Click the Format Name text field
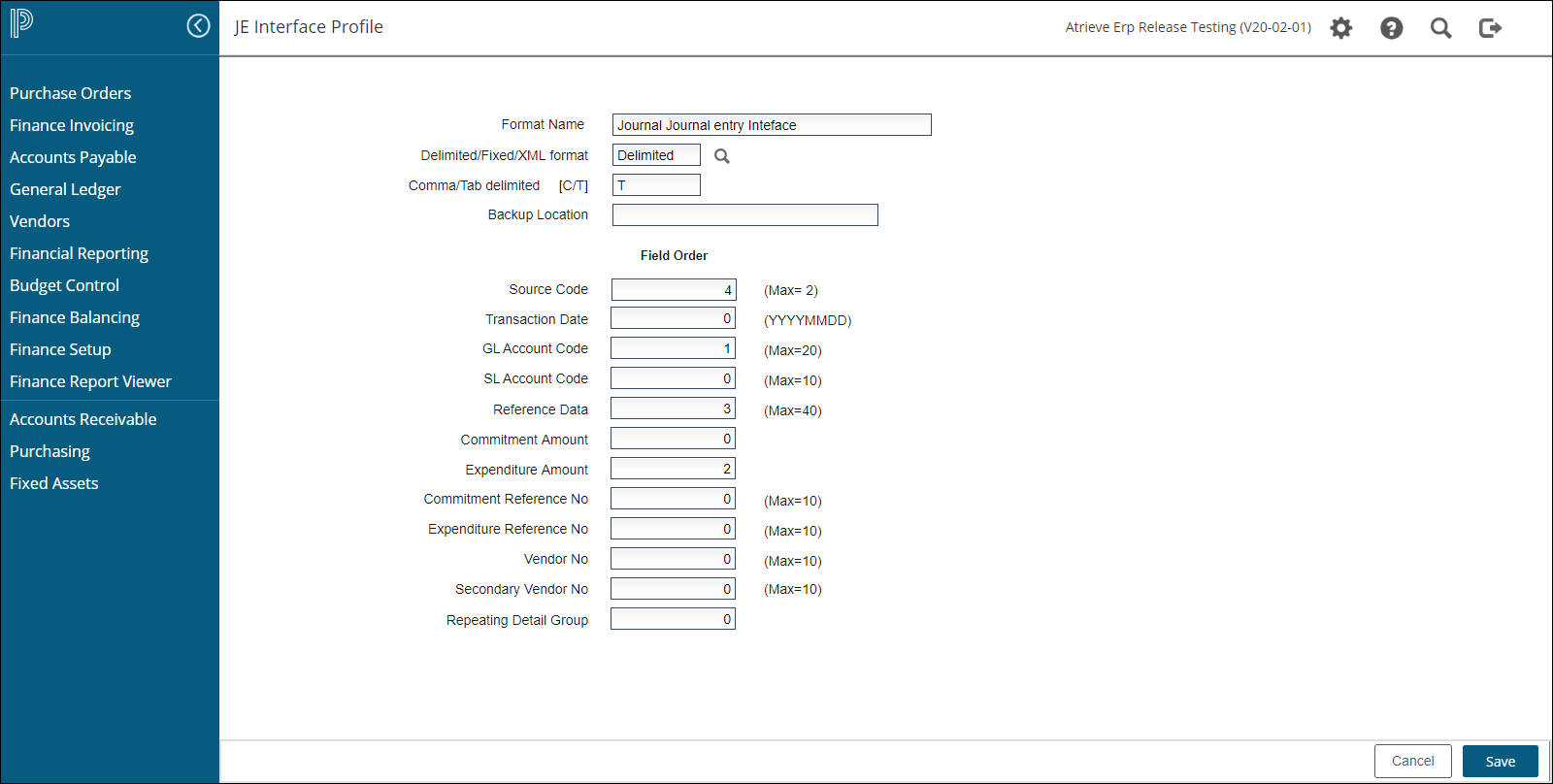Viewport: 1553px width, 784px height. click(771, 125)
